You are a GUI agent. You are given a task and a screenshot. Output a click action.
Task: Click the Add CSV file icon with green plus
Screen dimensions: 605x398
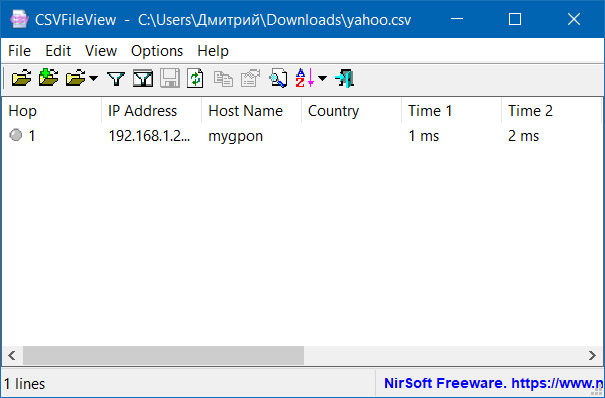coord(49,78)
